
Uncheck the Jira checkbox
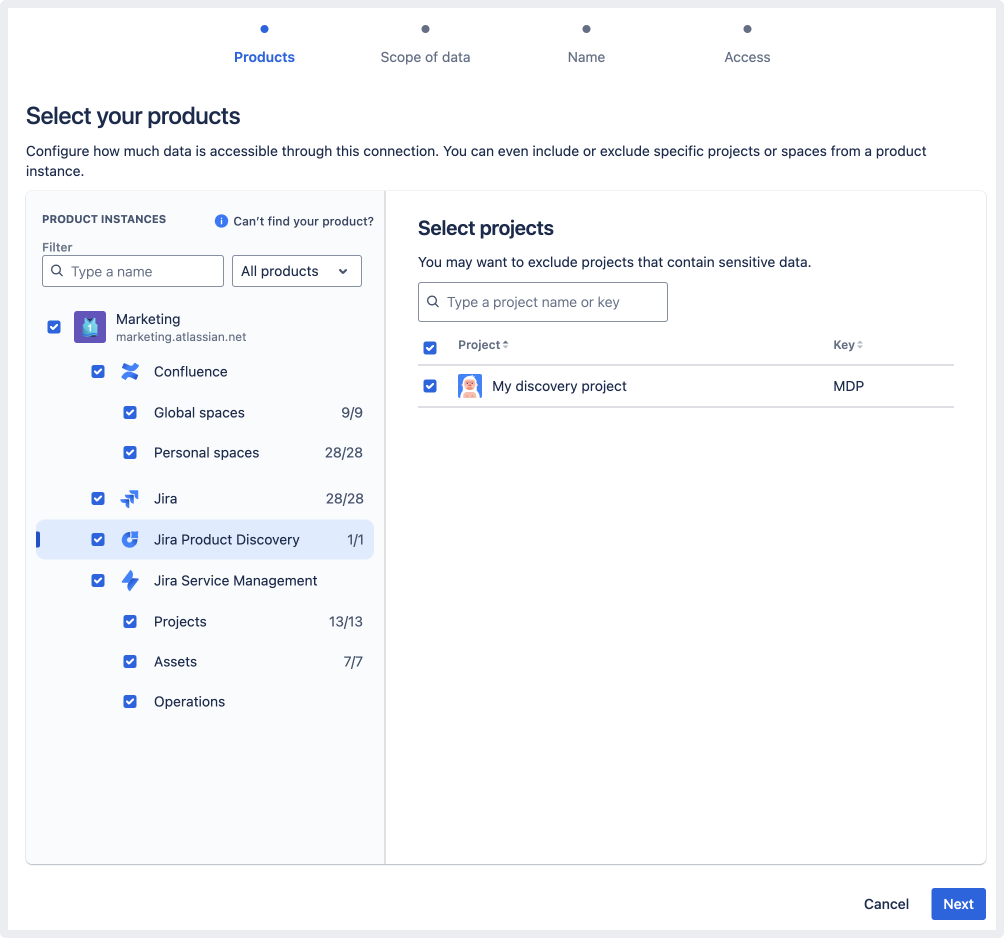pyautogui.click(x=98, y=499)
